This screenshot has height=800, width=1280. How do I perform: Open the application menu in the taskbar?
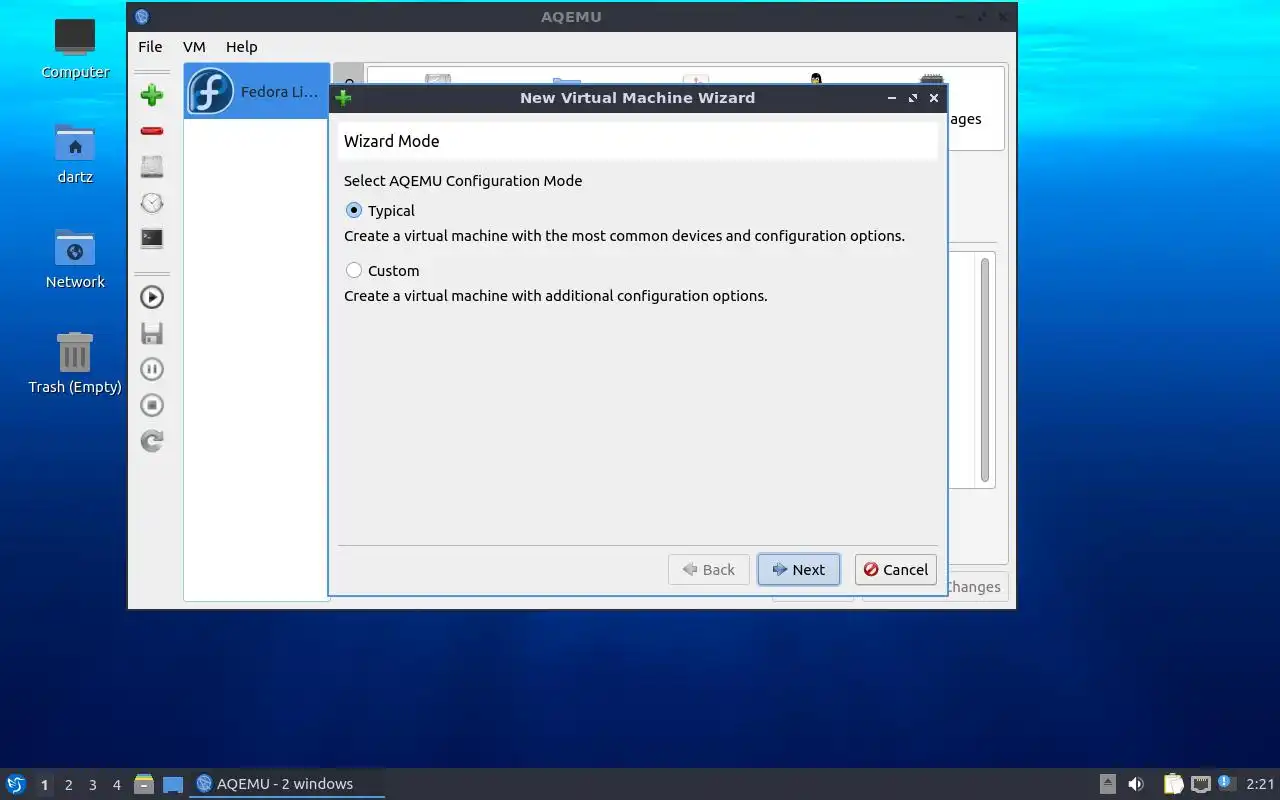16,784
